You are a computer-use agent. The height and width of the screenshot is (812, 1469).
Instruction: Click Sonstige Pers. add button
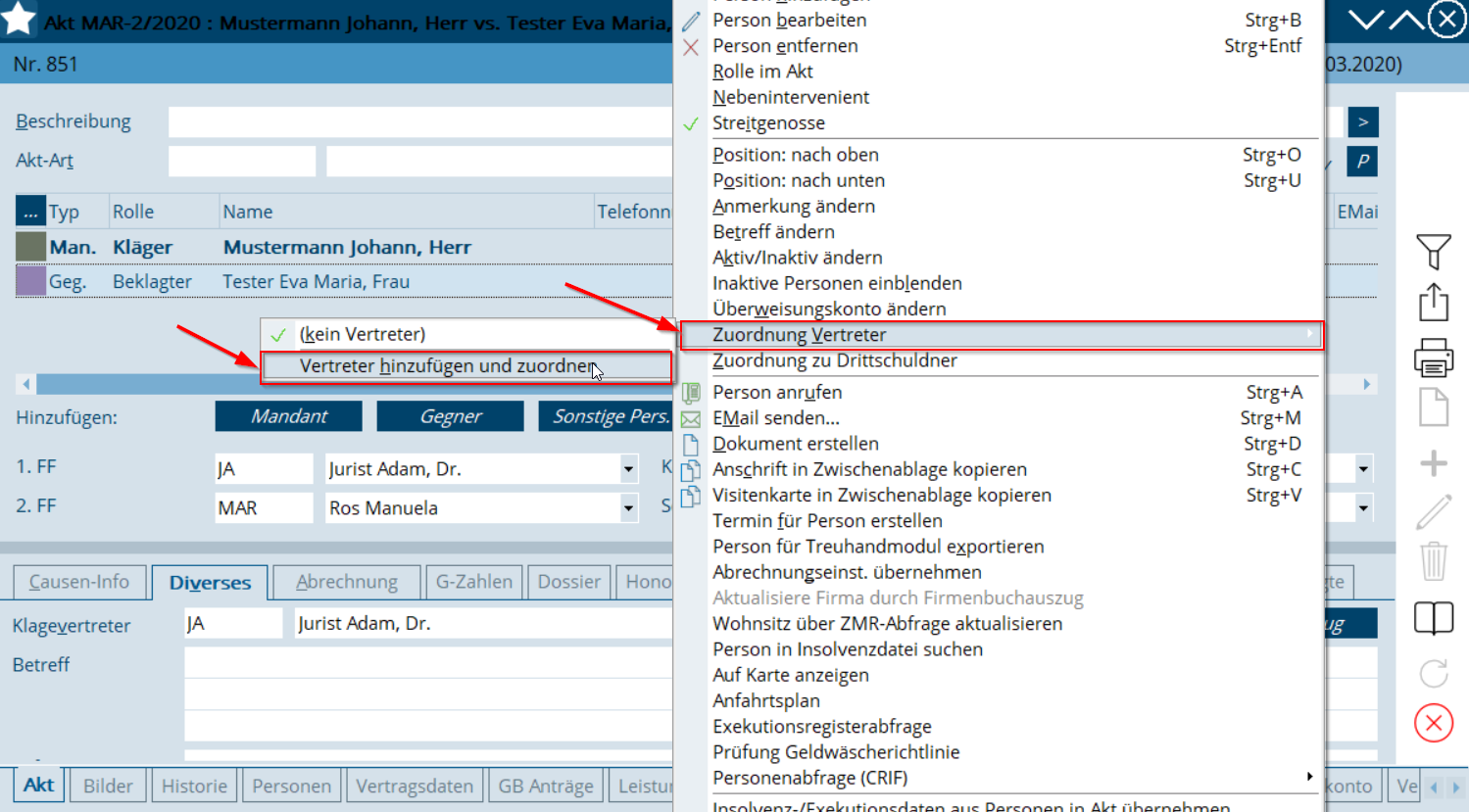[607, 416]
